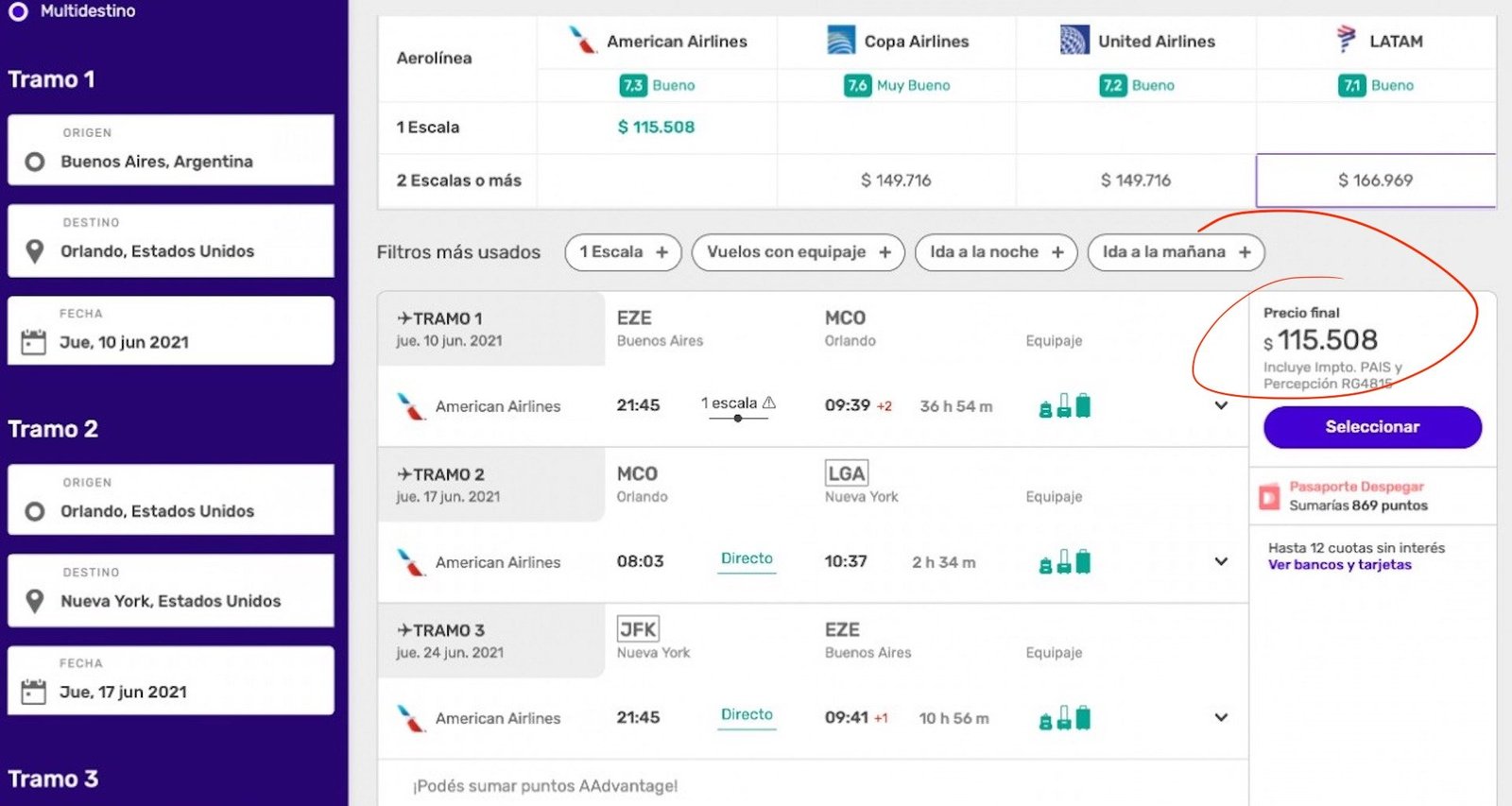Click Directo label on Tramo 3 flight

747,714
